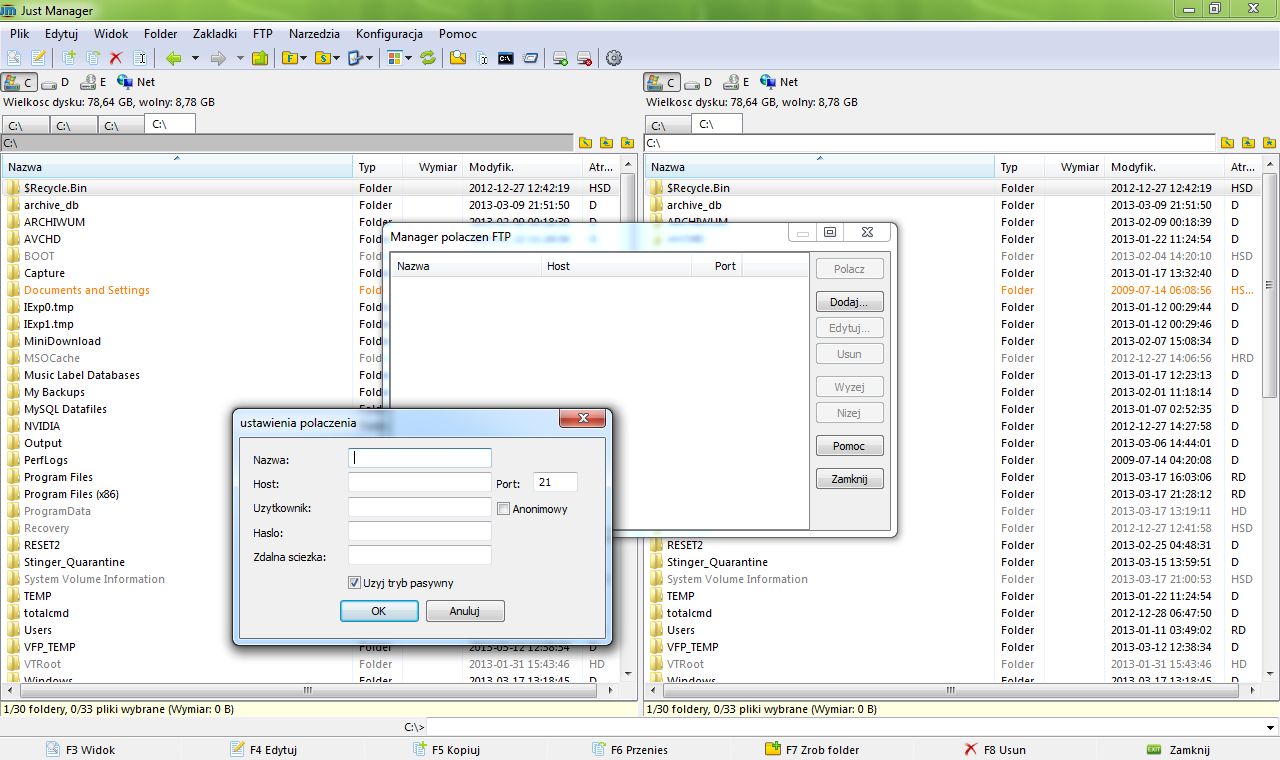Tick the Anonimowy checkbox
Image resolution: width=1280 pixels, height=760 pixels.
(x=504, y=509)
